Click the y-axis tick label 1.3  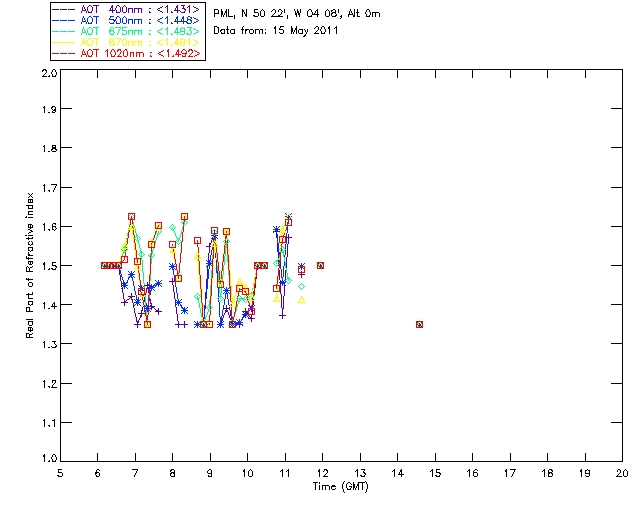[x=49, y=344]
